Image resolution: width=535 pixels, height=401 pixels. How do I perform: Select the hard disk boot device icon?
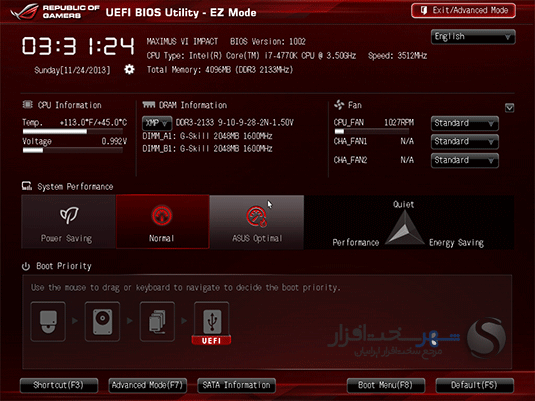click(102, 321)
